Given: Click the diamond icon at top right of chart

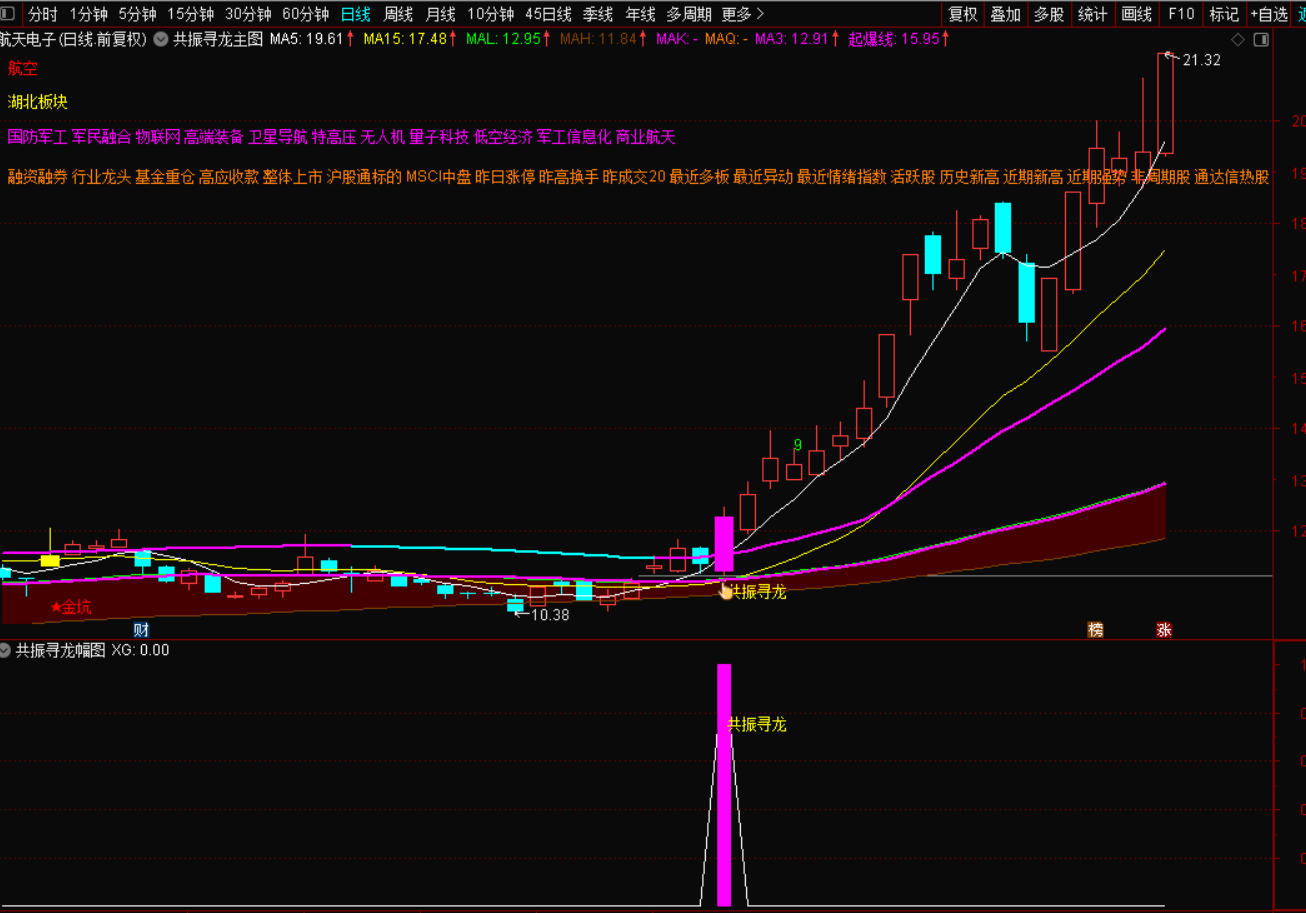Looking at the screenshot, I should point(1238,40).
